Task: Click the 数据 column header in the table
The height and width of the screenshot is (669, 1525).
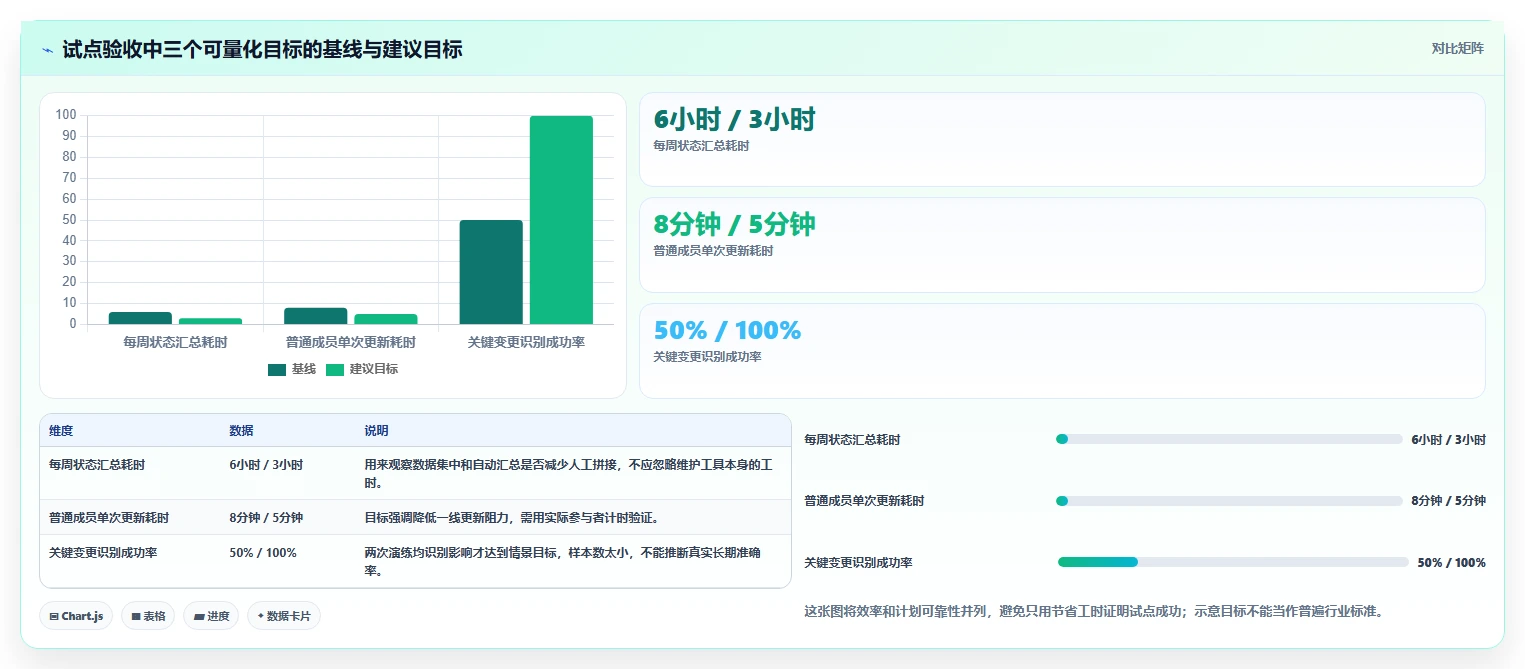Action: coord(241,431)
